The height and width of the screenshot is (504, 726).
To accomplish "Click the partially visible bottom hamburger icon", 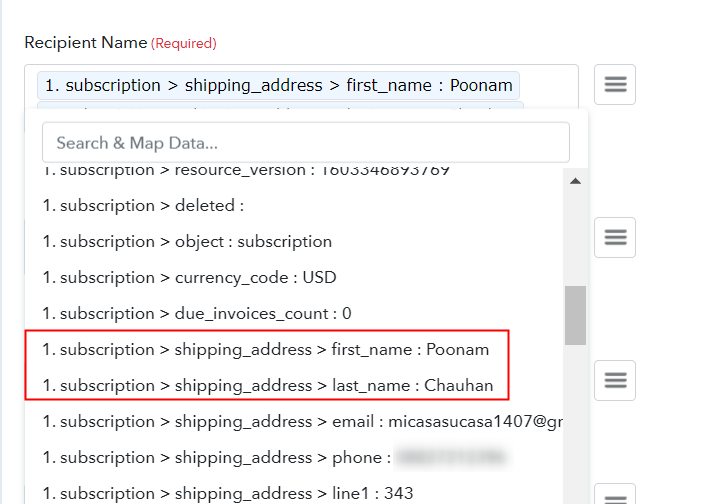I will point(614,495).
